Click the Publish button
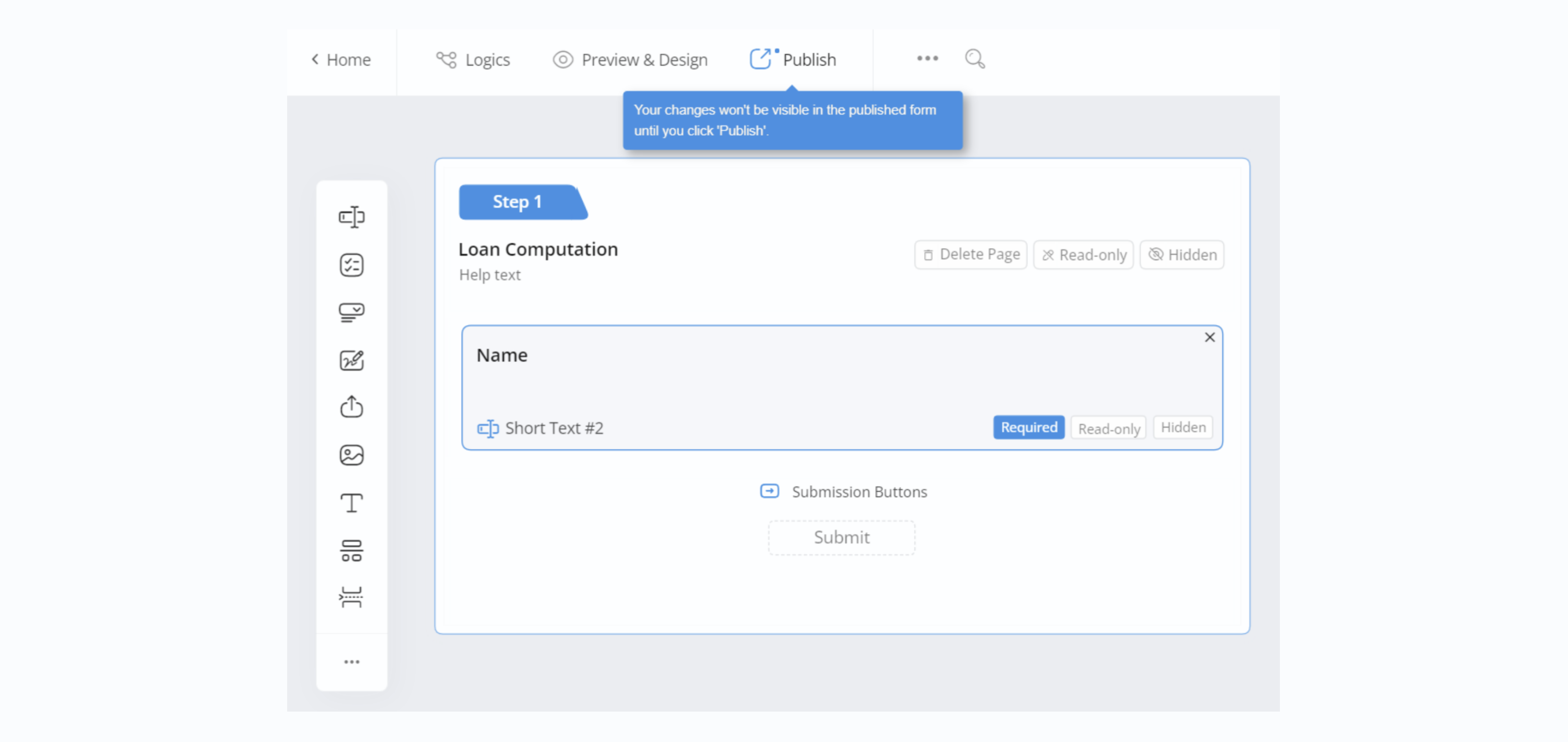The width and height of the screenshot is (1568, 742). pyautogui.click(x=793, y=60)
